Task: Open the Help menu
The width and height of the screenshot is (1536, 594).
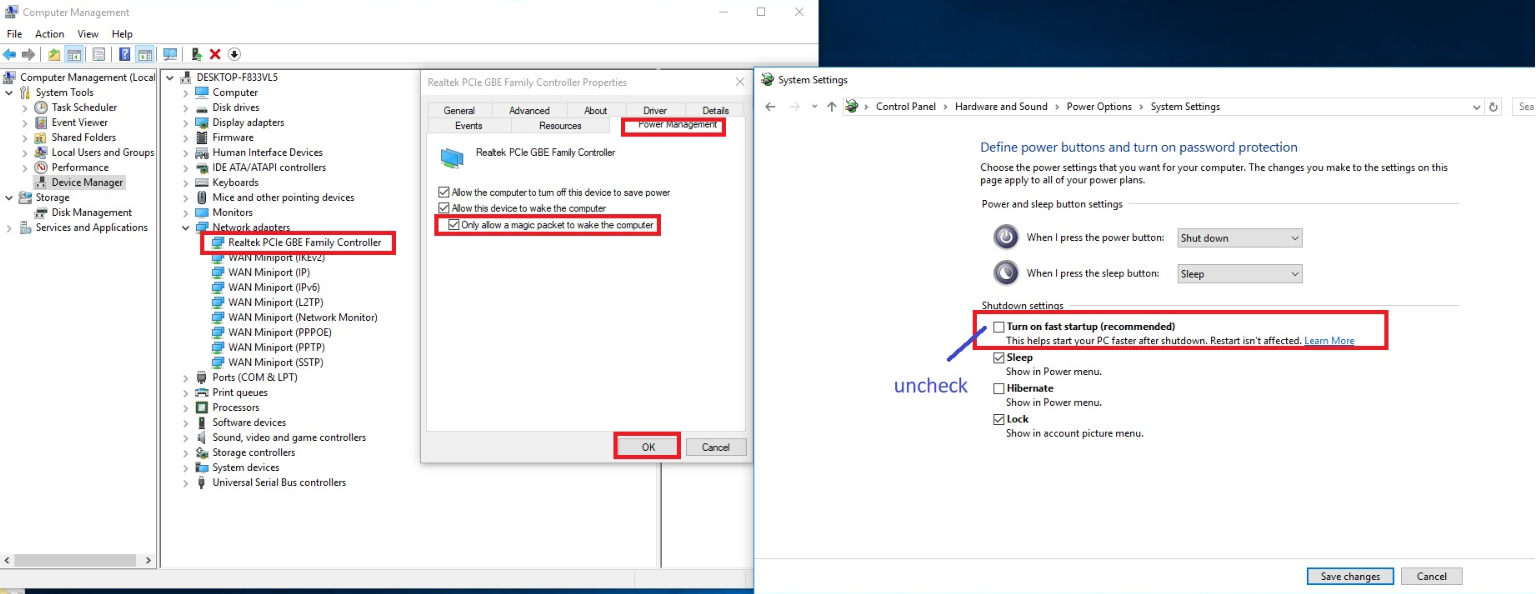Action: click(121, 34)
